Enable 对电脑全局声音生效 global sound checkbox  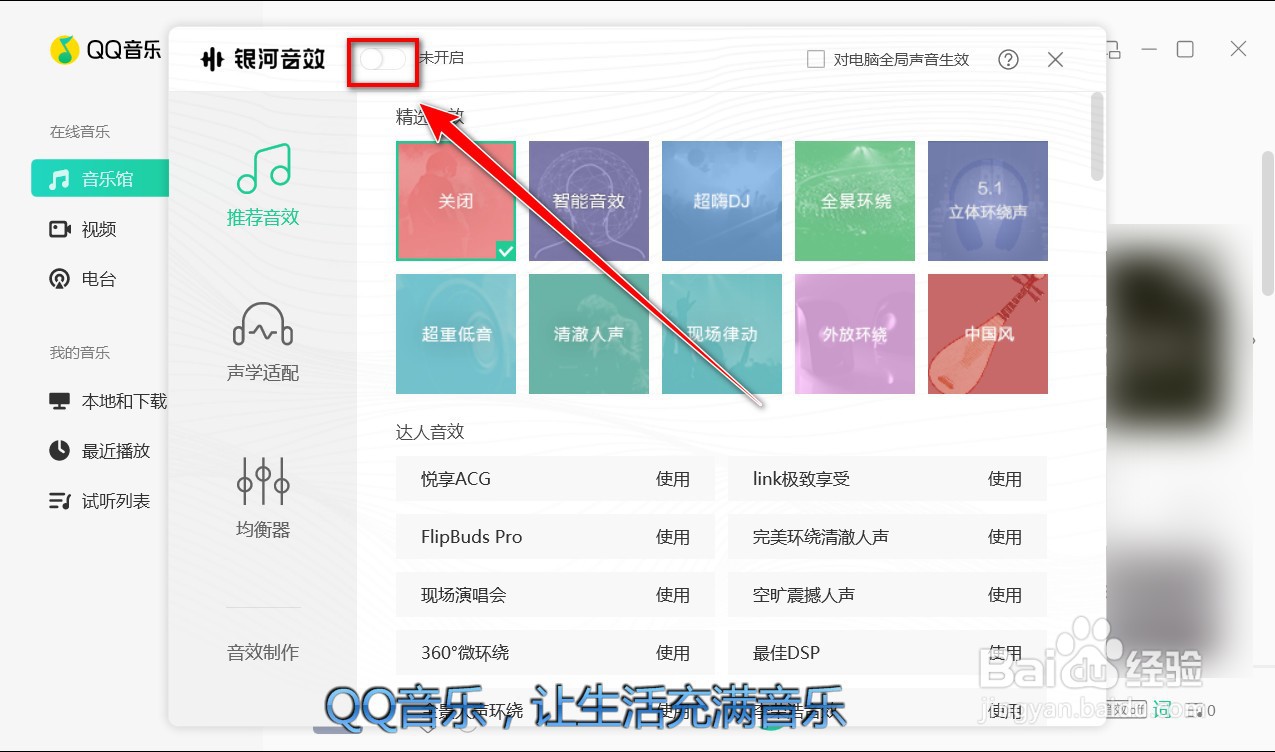point(815,60)
